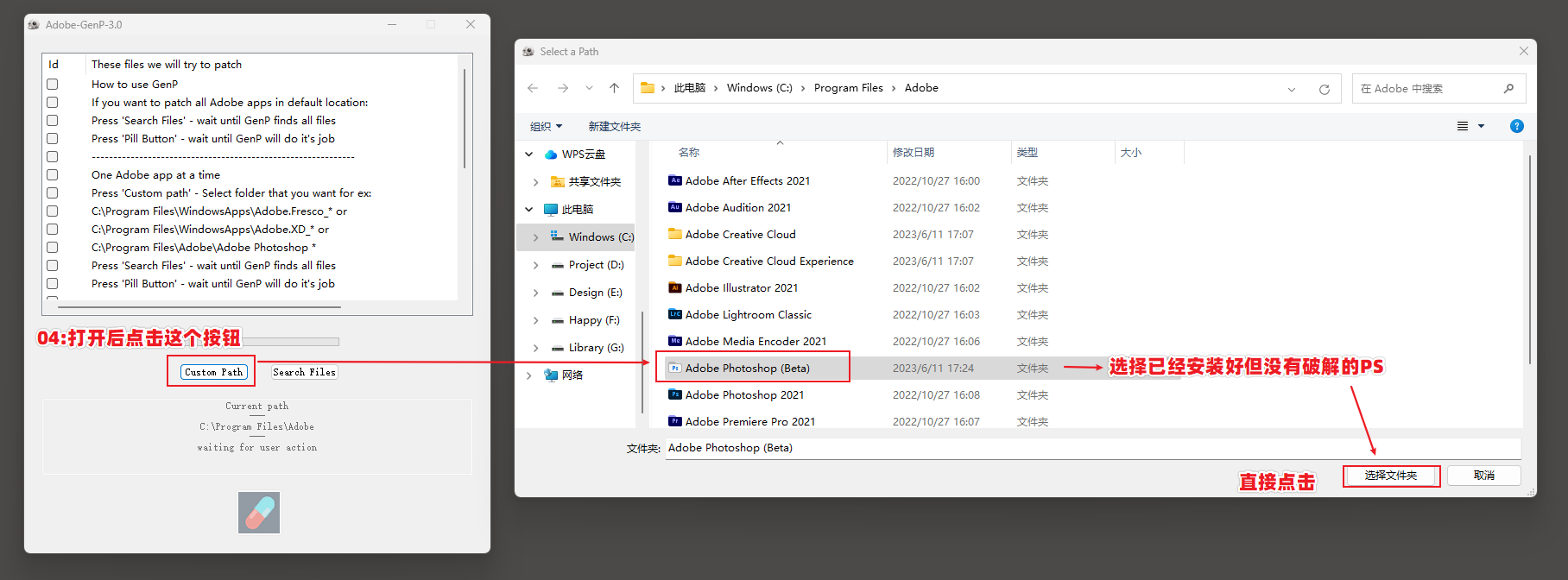Click the 选择文件夹 button

tap(1390, 476)
